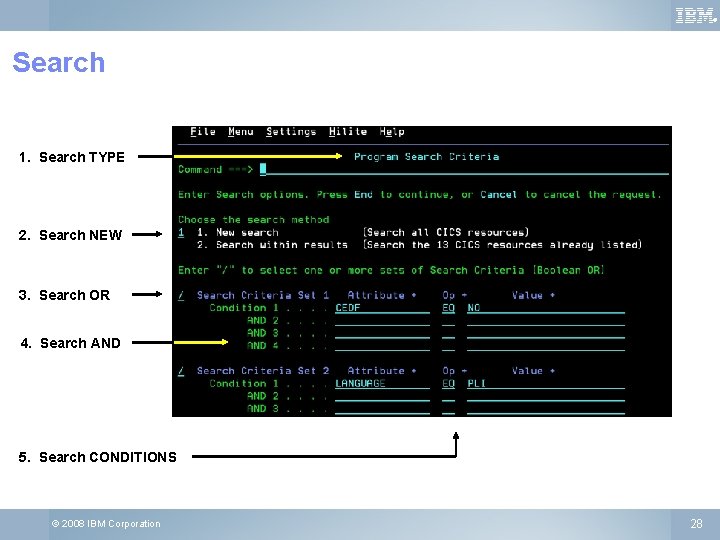Click the 'Search Criteria Set 2' label
The image size is (720, 540).
coord(263,371)
